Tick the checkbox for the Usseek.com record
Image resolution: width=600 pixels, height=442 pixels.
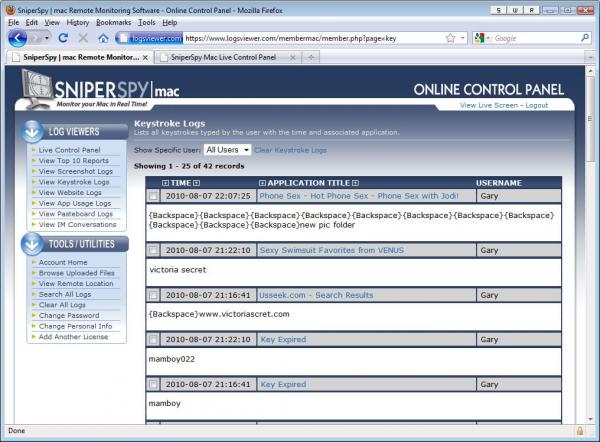[153, 295]
